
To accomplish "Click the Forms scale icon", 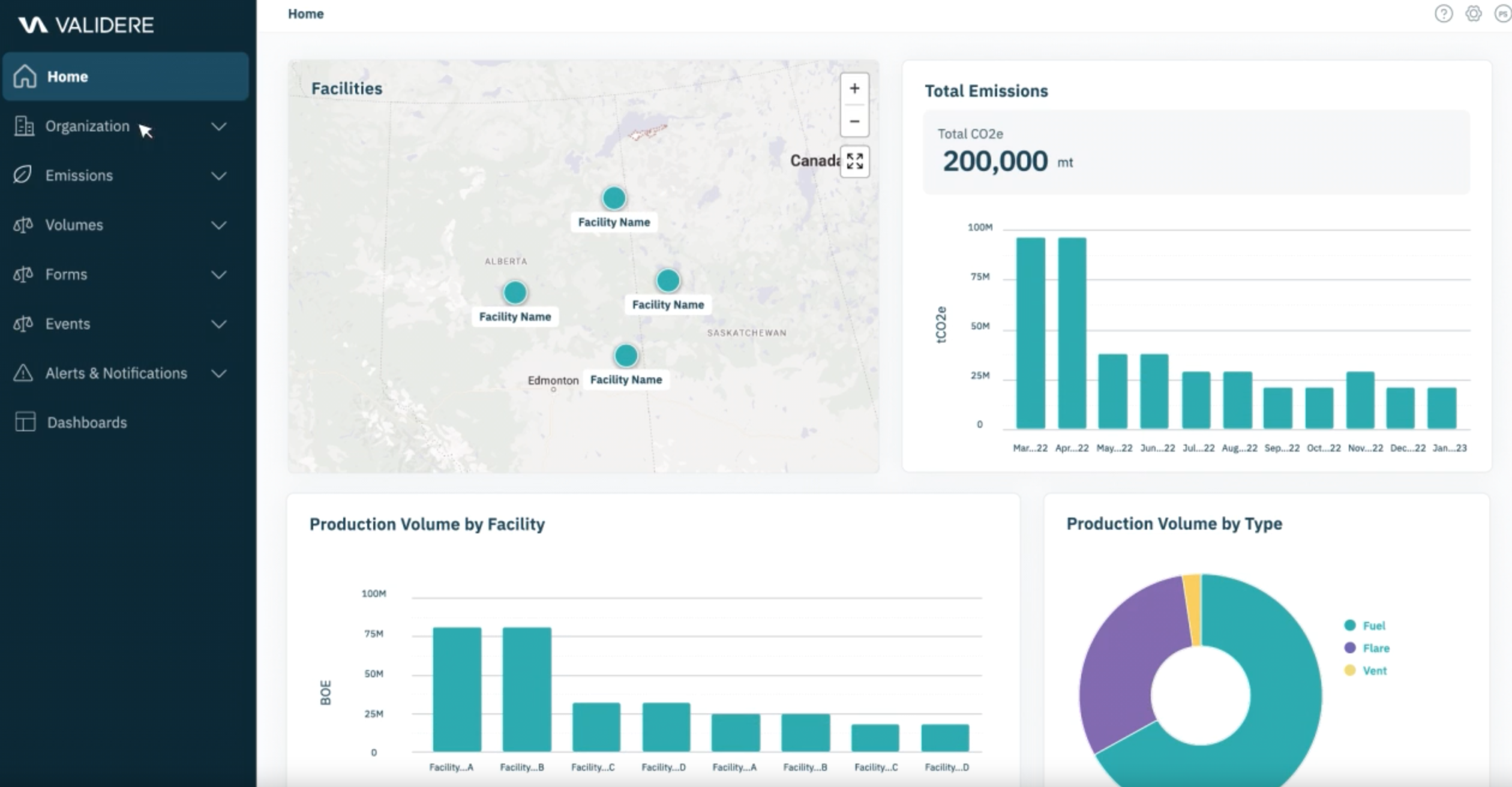I will click(23, 274).
